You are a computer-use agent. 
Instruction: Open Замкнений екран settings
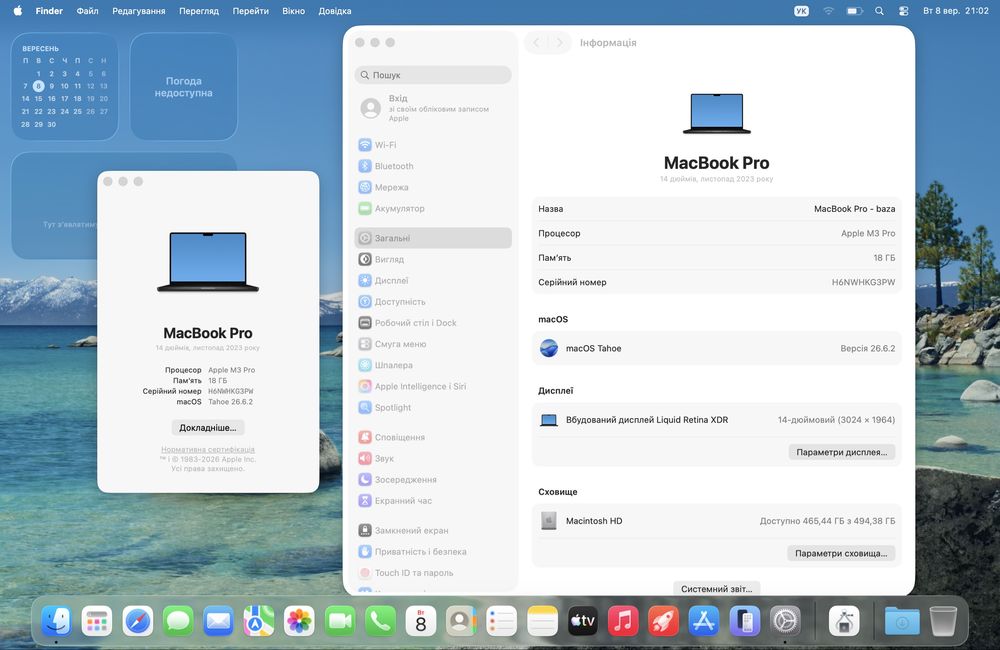click(x=433, y=530)
